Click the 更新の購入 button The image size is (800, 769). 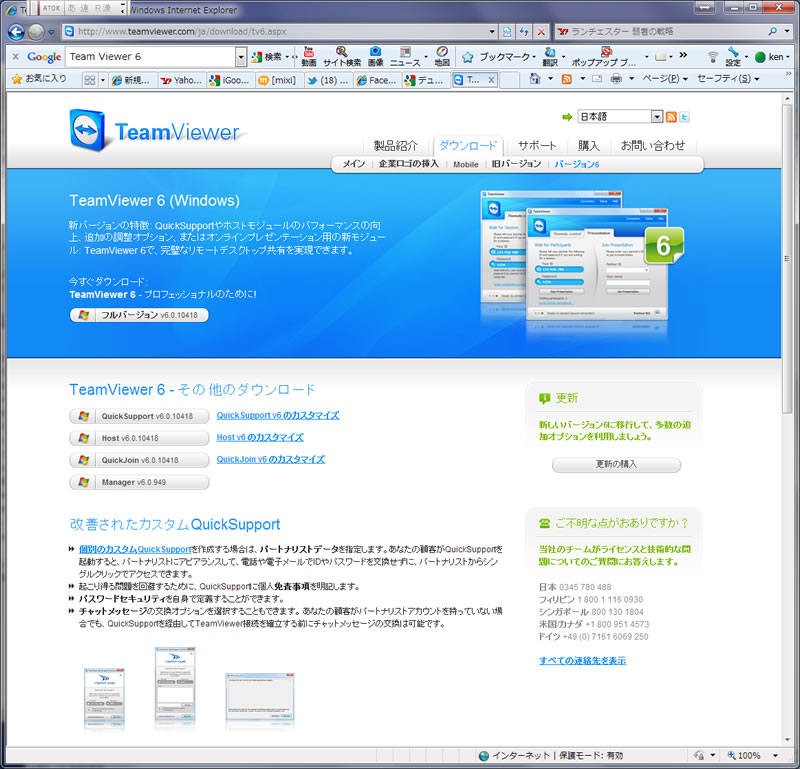coord(616,464)
